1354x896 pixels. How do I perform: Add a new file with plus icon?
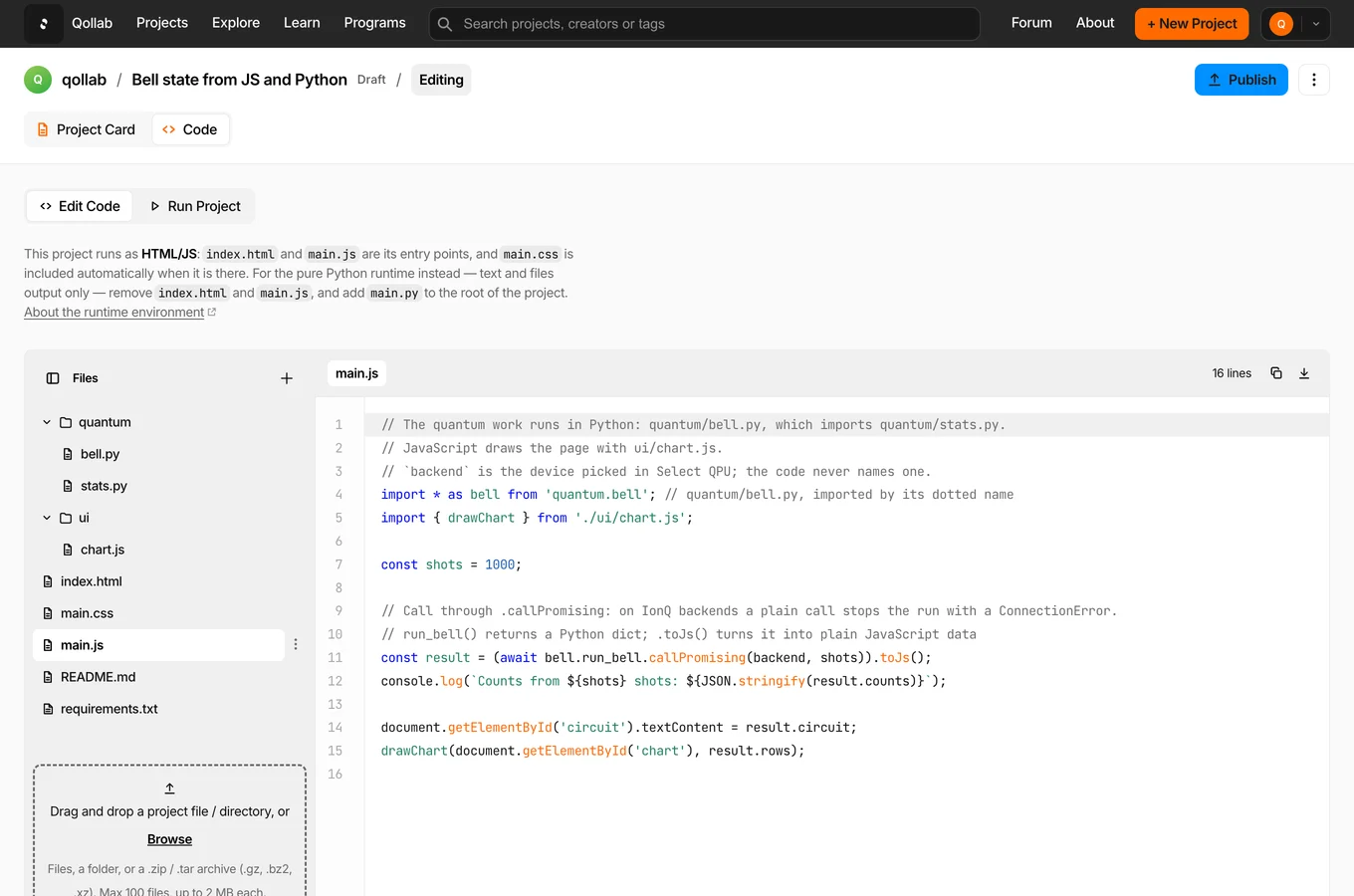tap(287, 378)
